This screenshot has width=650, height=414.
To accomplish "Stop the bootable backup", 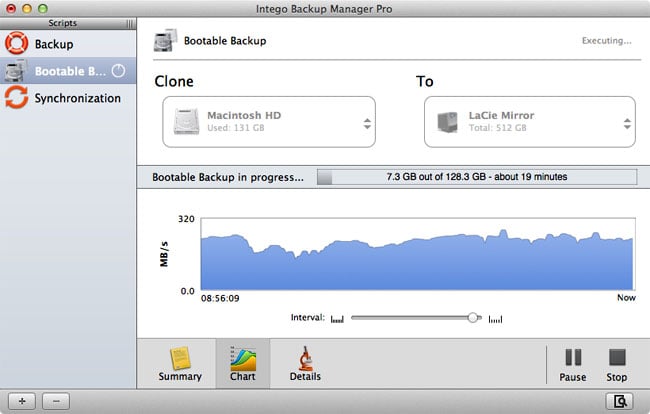I will click(617, 365).
